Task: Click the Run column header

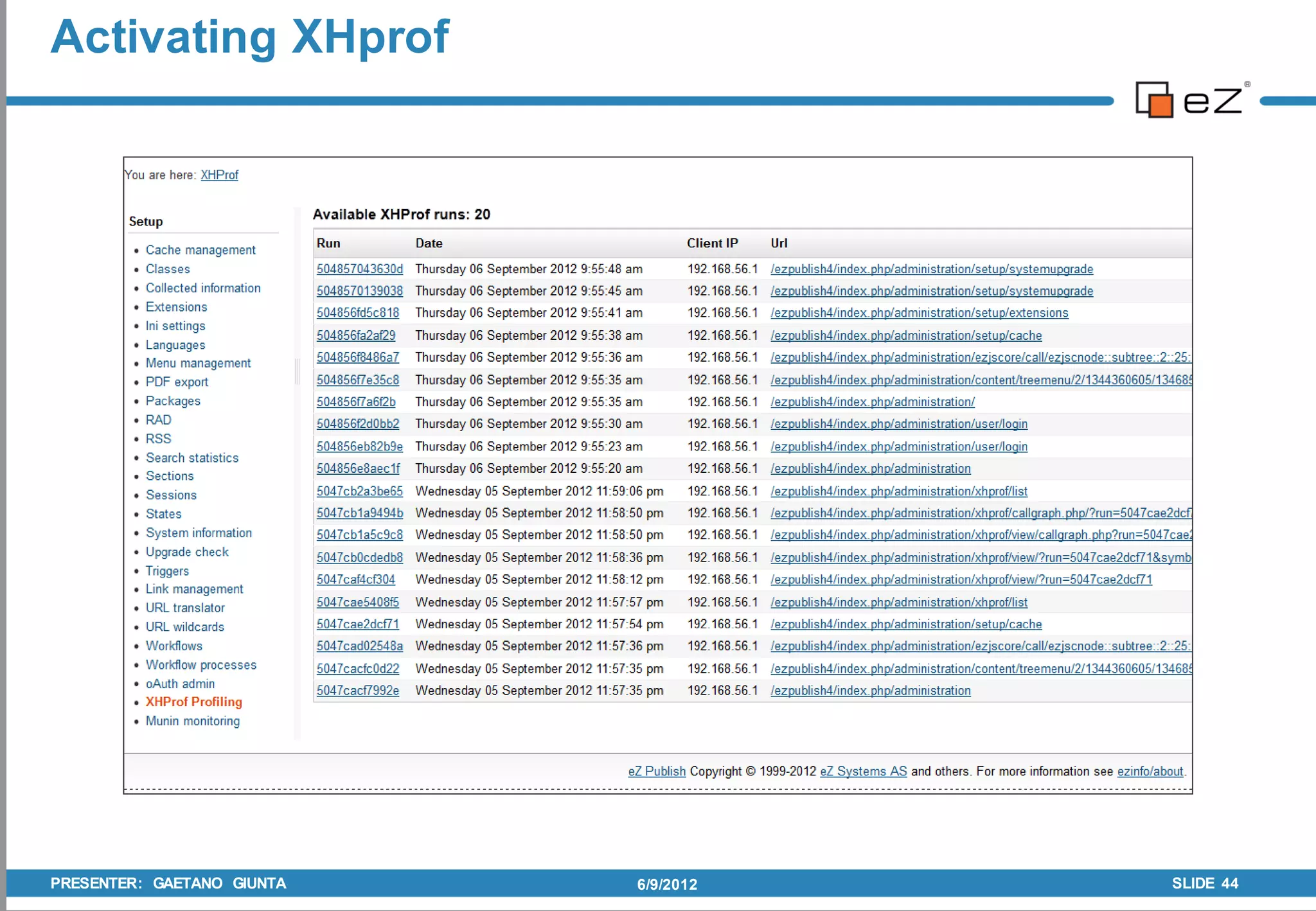Action: click(x=328, y=243)
